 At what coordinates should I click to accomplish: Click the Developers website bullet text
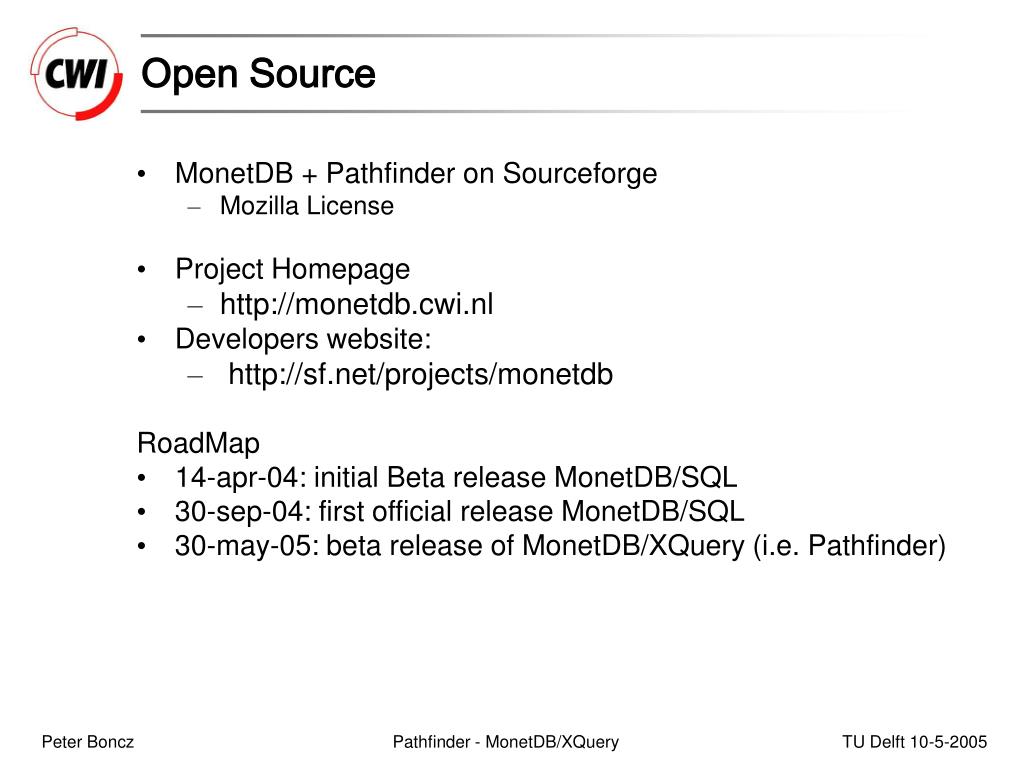[x=303, y=339]
